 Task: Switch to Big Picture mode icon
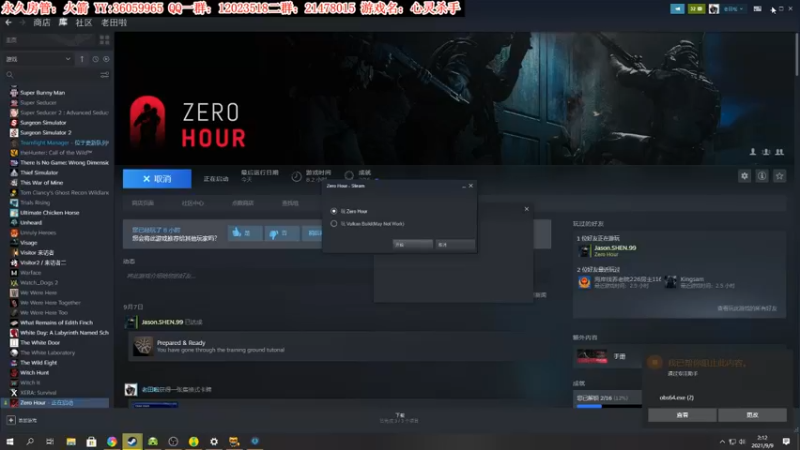coord(758,9)
